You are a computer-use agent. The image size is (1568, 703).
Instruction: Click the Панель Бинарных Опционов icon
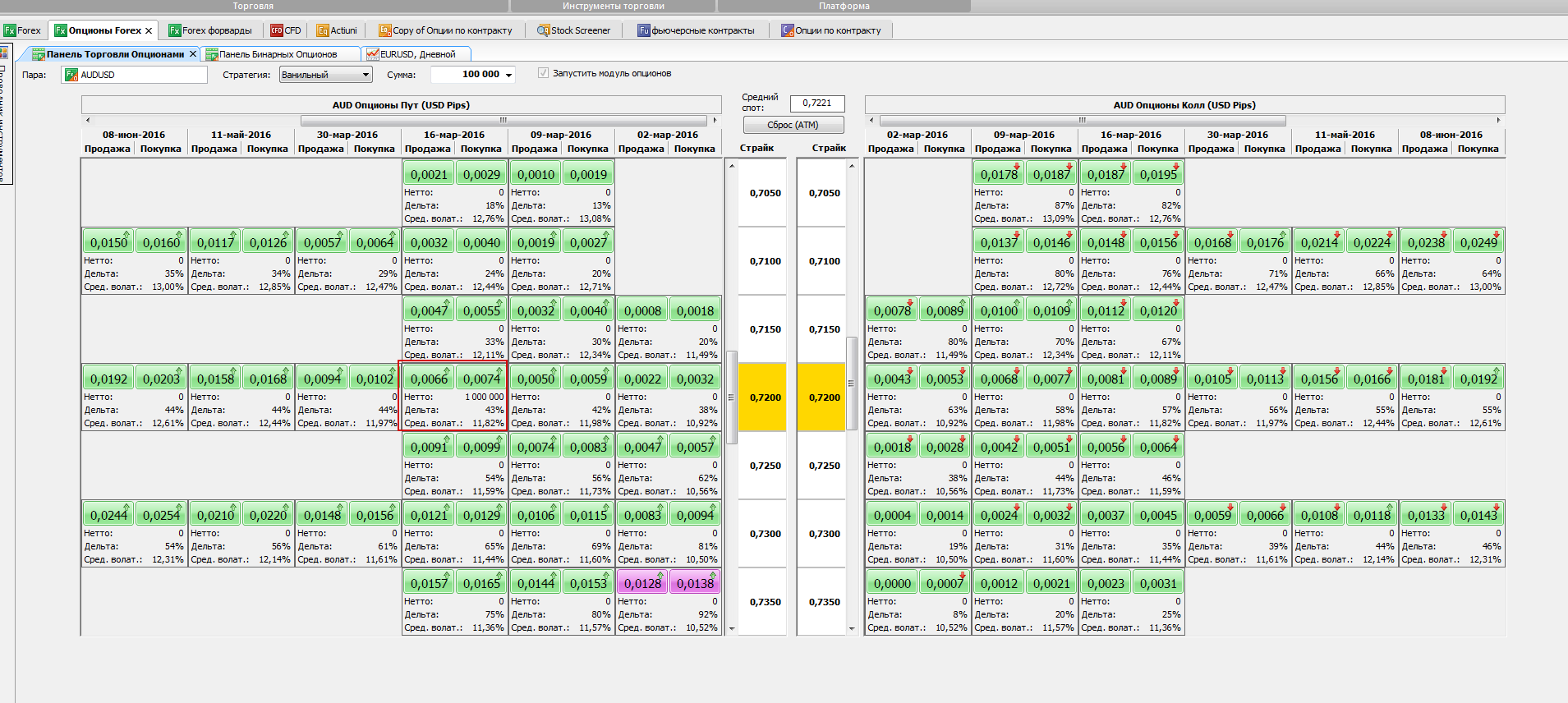(212, 54)
